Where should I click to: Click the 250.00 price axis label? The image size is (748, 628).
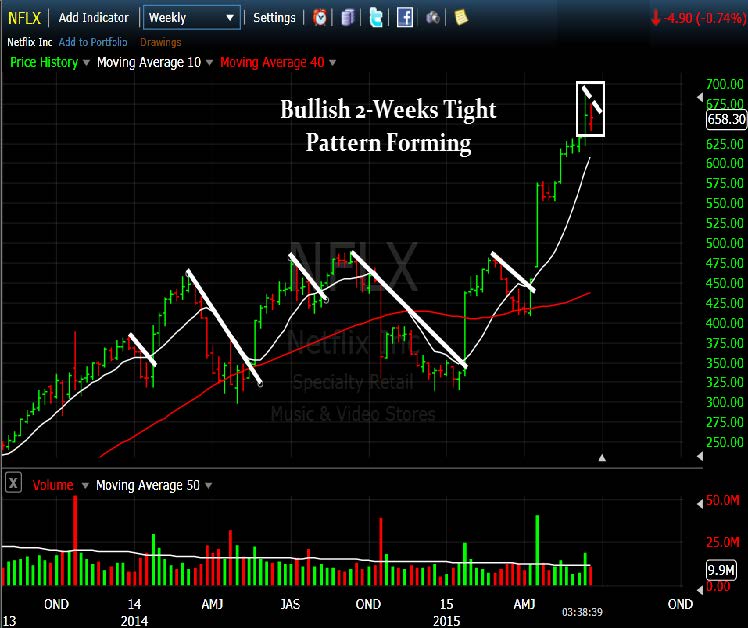[x=725, y=442]
